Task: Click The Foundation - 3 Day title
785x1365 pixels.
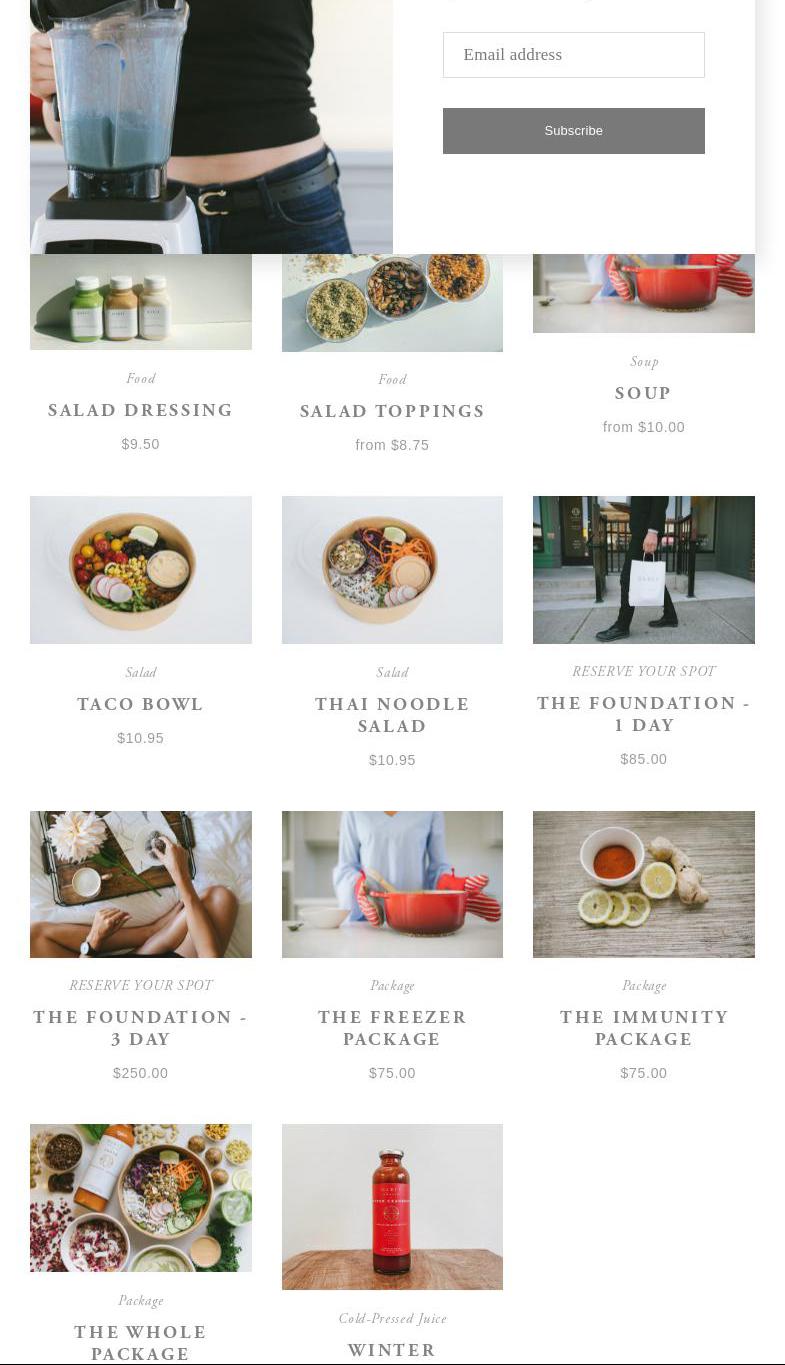Action: pyautogui.click(x=140, y=1028)
